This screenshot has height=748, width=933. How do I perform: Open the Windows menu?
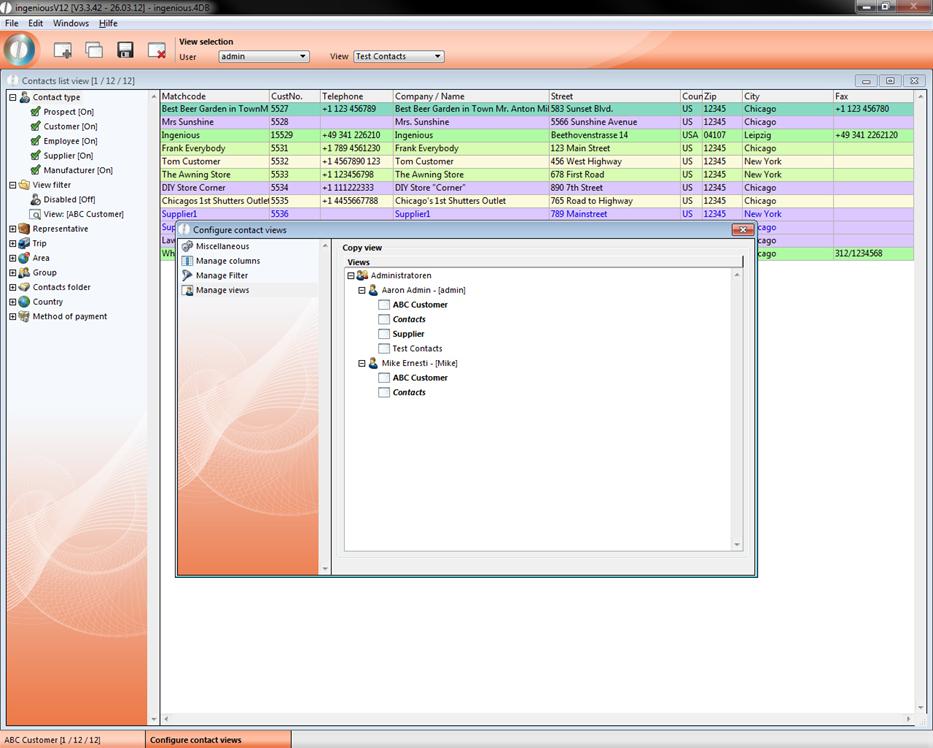coord(70,23)
